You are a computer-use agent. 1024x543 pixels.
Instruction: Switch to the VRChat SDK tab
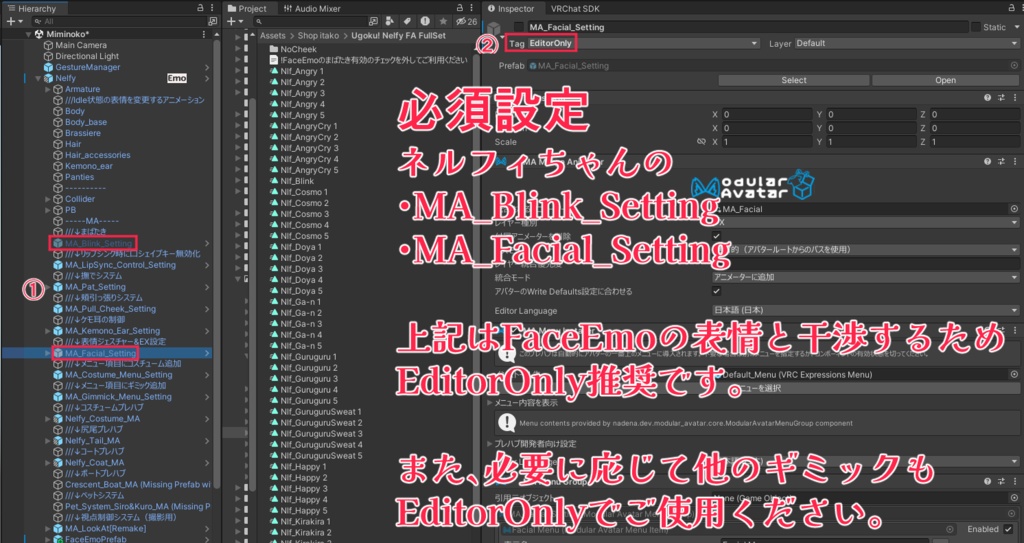pos(575,8)
